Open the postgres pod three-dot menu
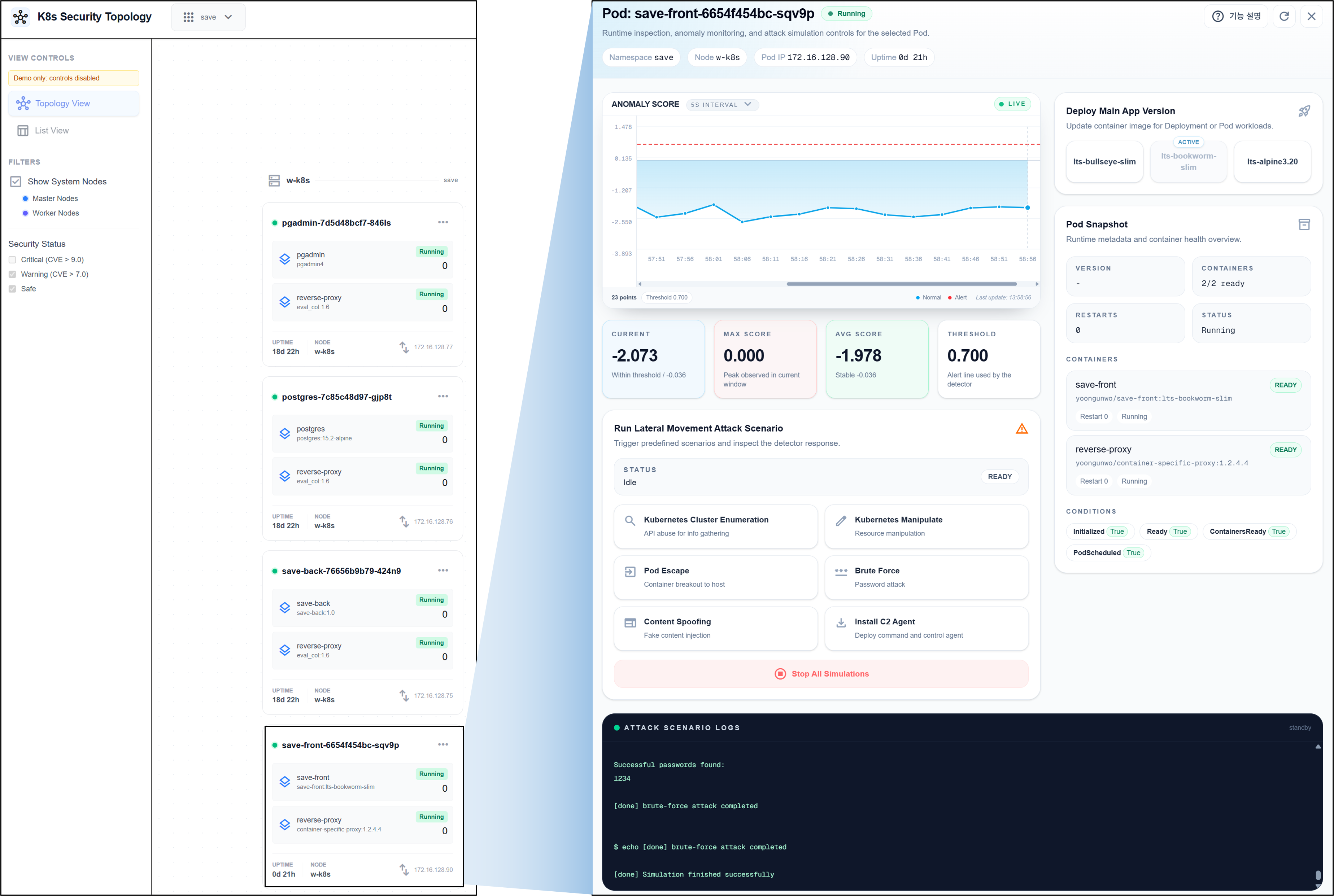 tap(443, 396)
